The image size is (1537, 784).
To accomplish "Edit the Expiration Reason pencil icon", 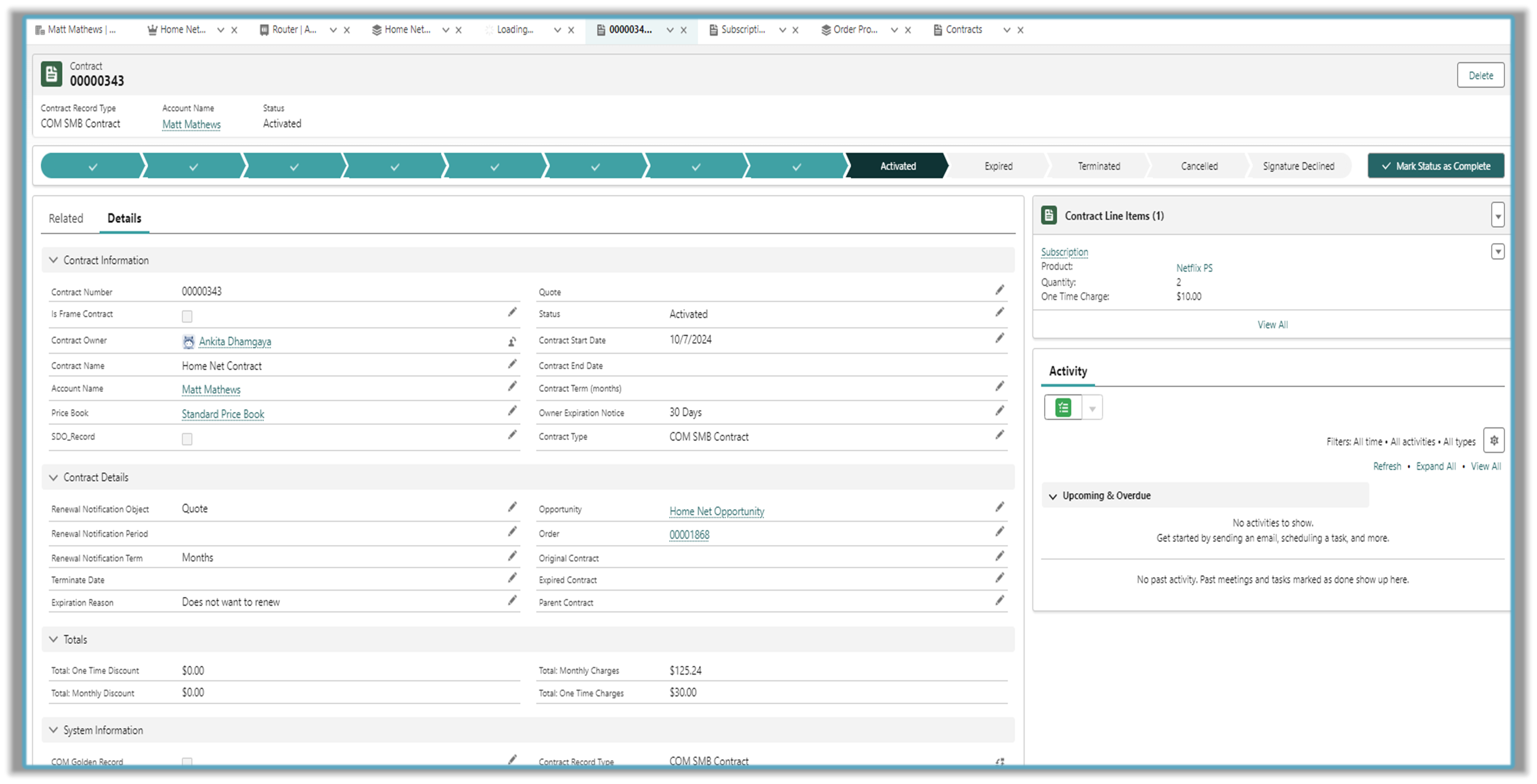I will click(512, 600).
